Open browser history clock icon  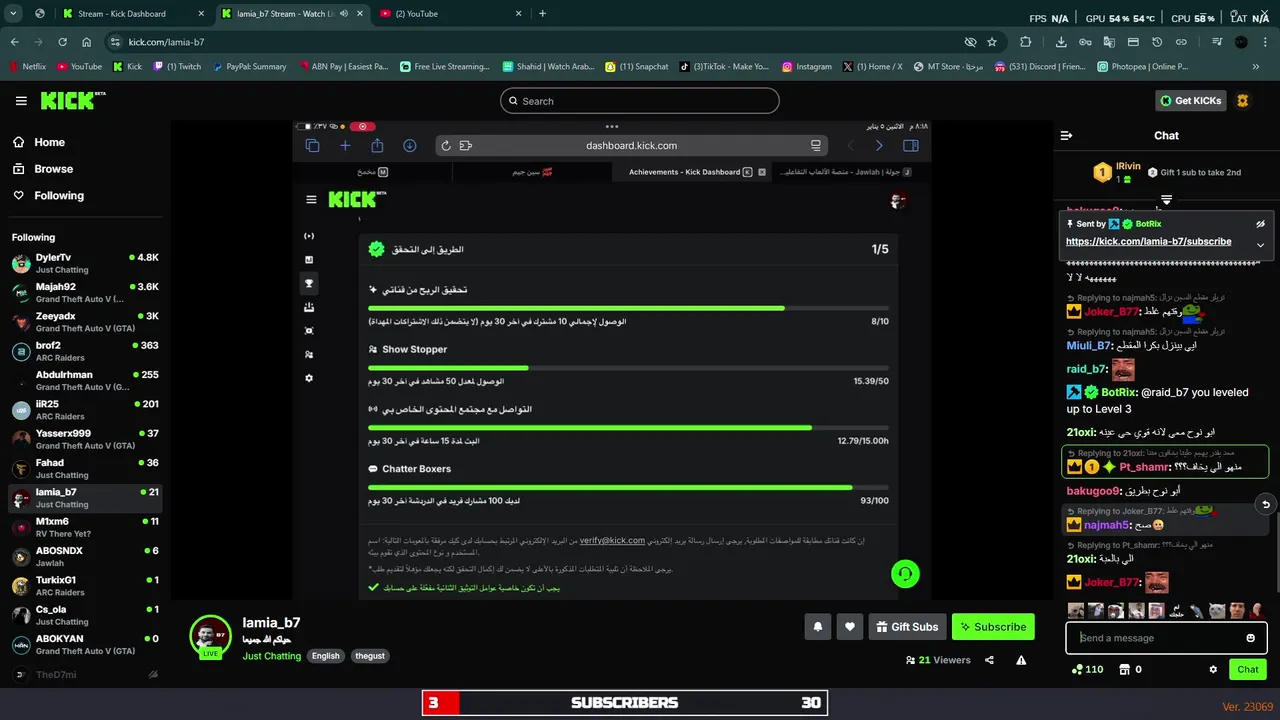tap(1157, 42)
